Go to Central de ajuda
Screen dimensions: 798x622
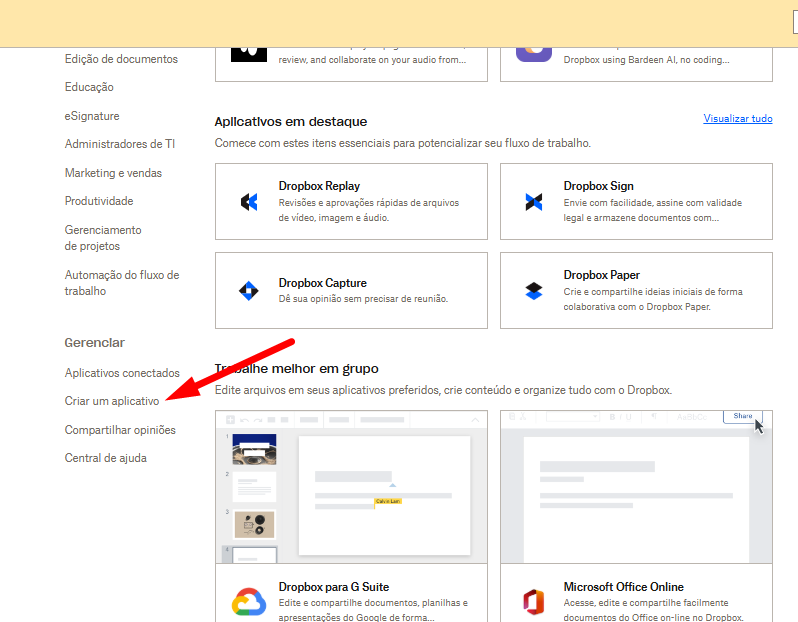(x=105, y=458)
